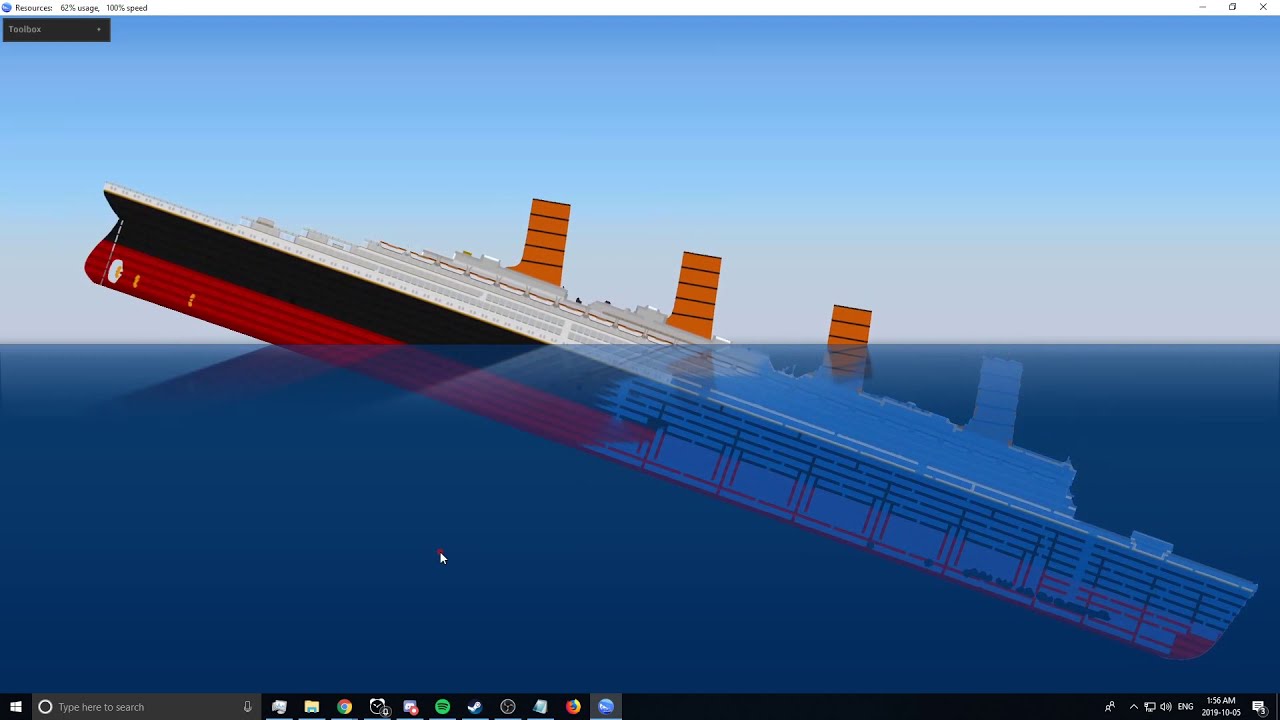Open OBS Studio from the taskbar
Screen dimensions: 1280x720
coord(508,707)
